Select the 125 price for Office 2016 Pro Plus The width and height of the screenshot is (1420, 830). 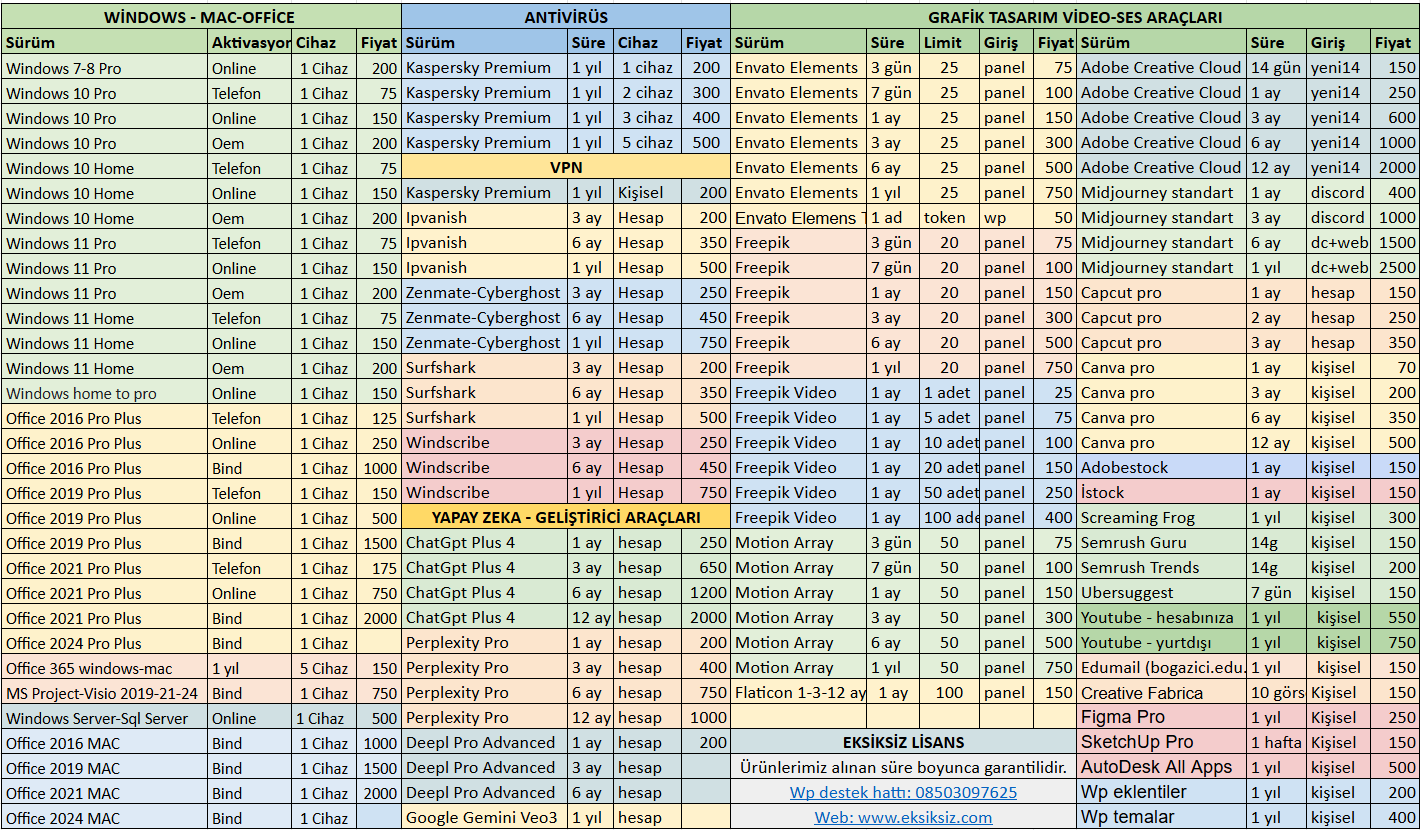pyautogui.click(x=379, y=418)
